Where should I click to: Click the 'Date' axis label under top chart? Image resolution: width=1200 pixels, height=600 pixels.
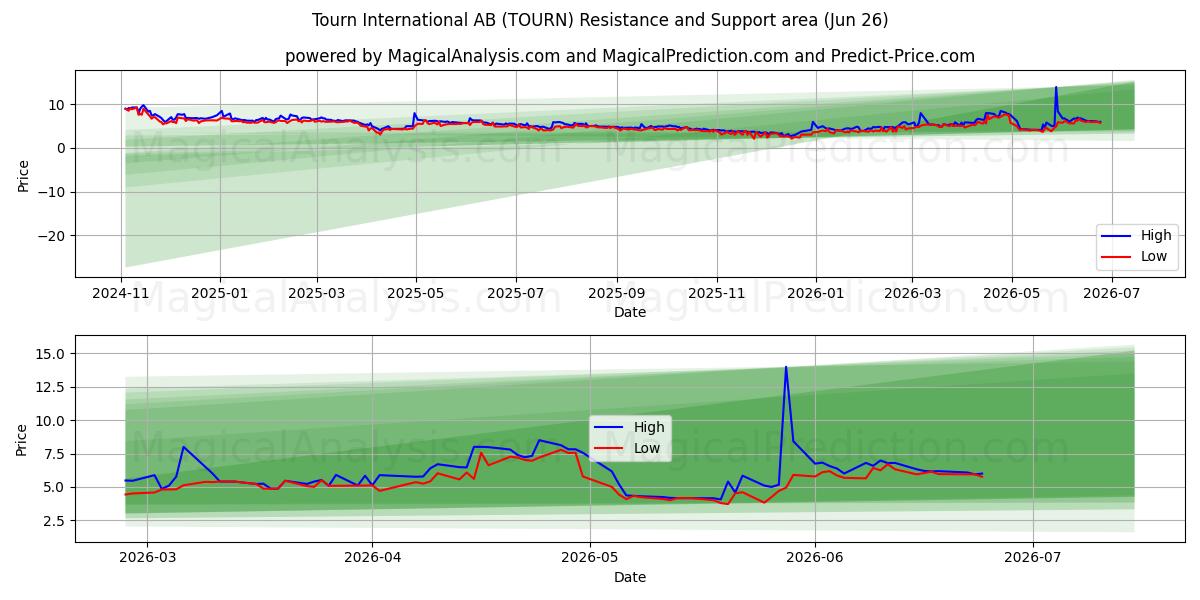(x=630, y=312)
